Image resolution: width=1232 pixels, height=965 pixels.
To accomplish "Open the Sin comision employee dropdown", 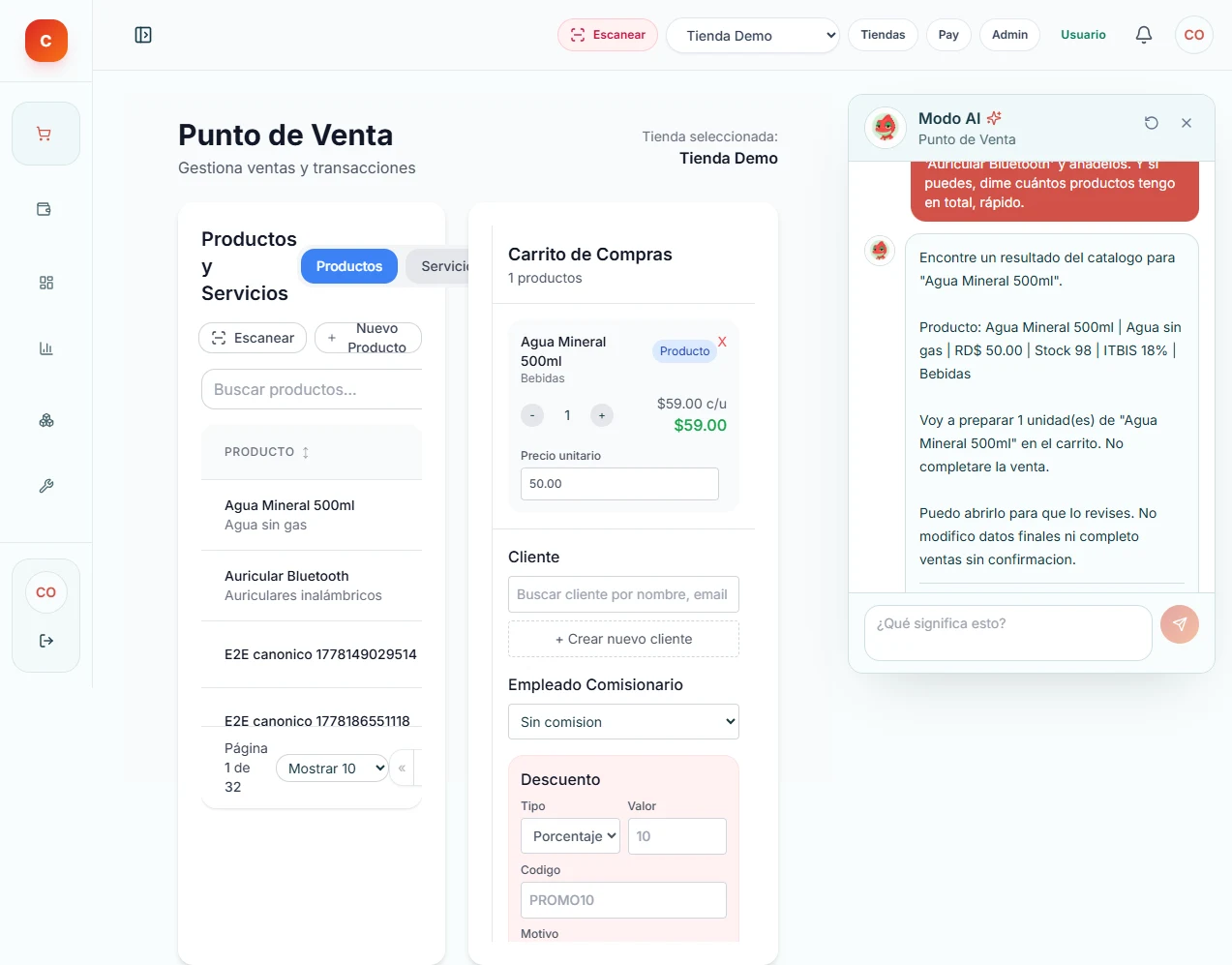I will [623, 722].
